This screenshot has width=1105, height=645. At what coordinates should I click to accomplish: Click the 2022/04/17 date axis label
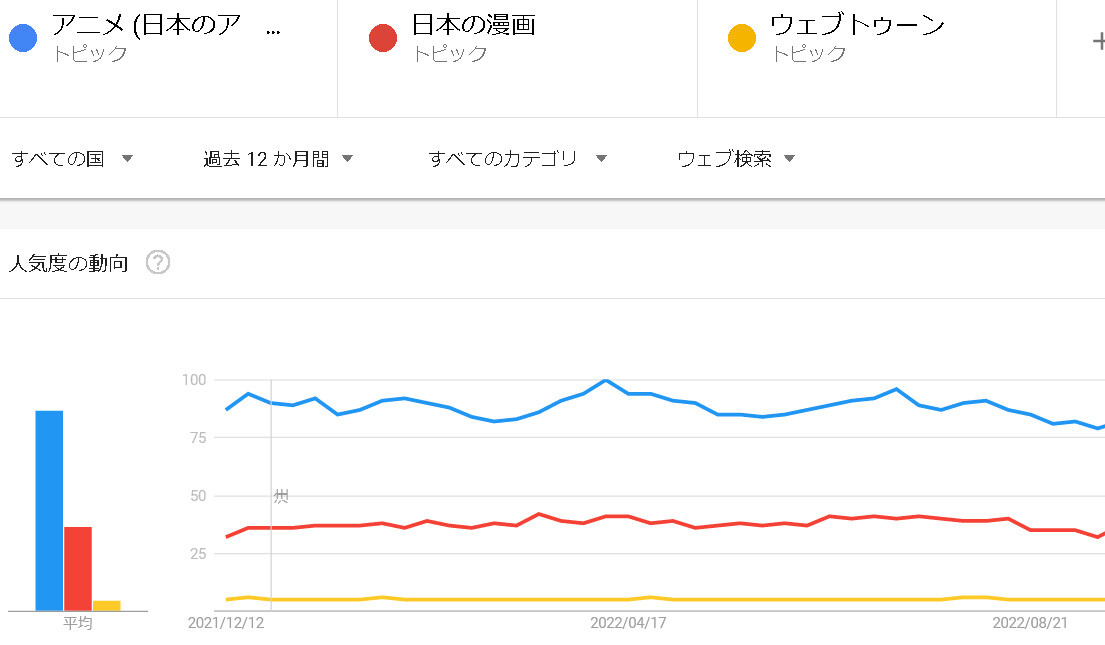click(x=628, y=622)
